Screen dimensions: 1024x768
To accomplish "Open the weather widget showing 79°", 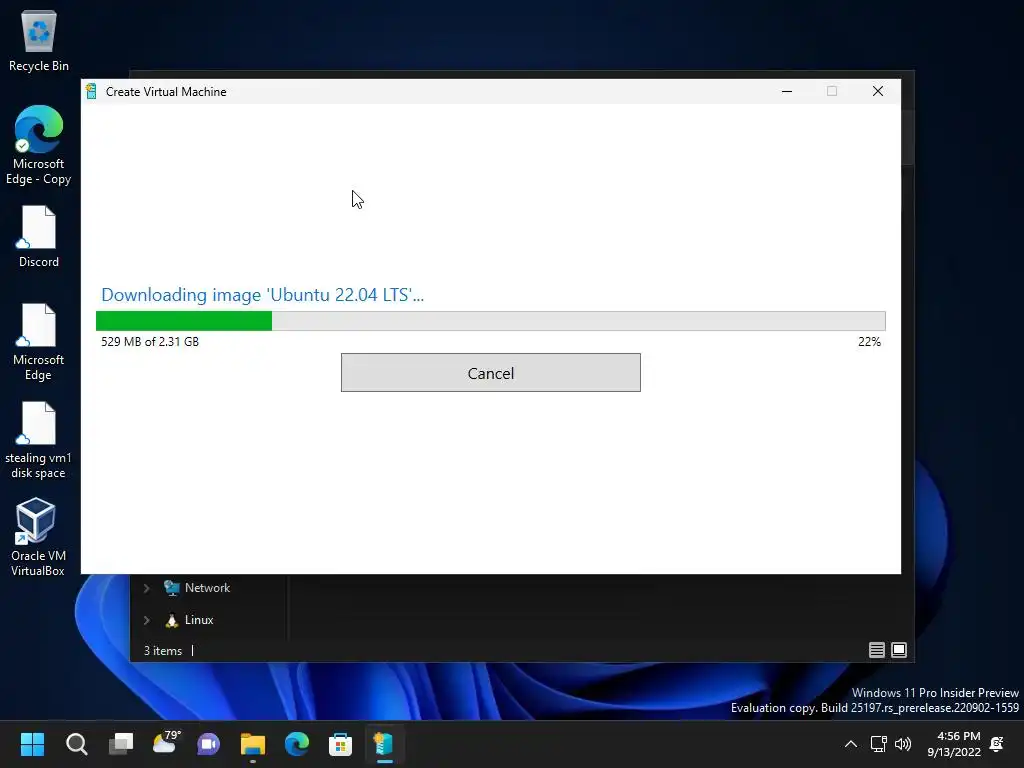I will (166, 743).
